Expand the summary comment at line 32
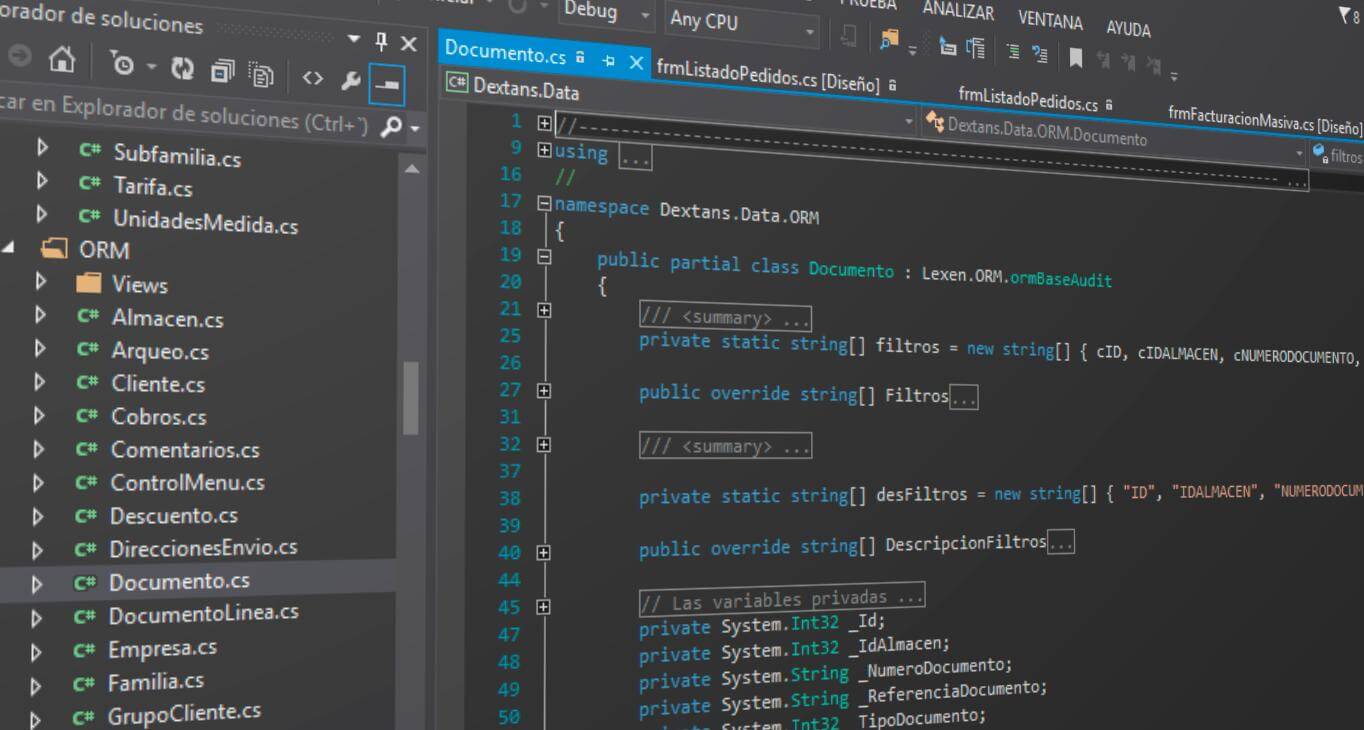Screen dimensions: 1364x730 pos(544,445)
